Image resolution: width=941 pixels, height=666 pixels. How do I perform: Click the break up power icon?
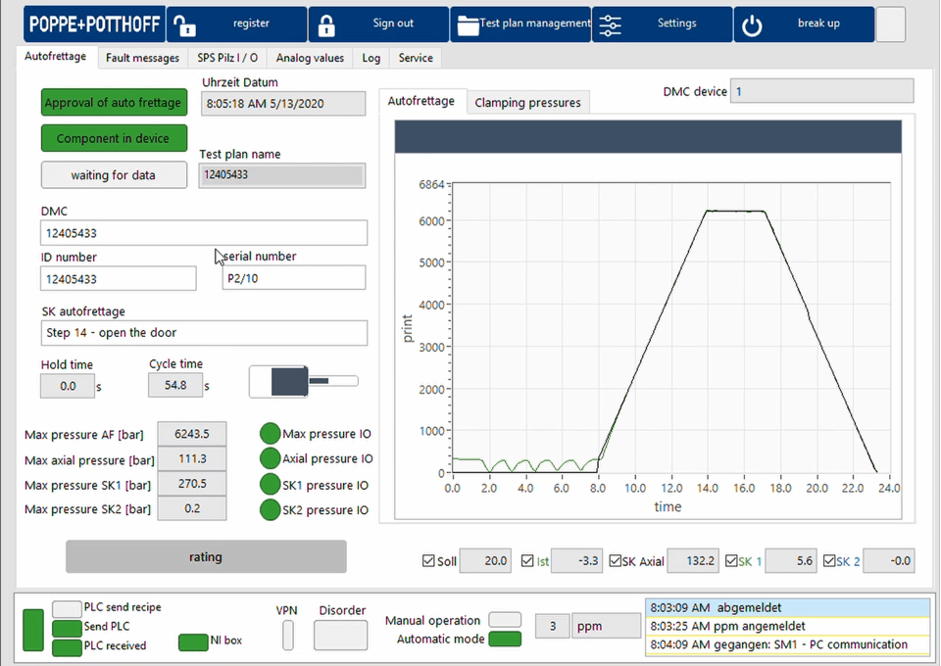(752, 25)
